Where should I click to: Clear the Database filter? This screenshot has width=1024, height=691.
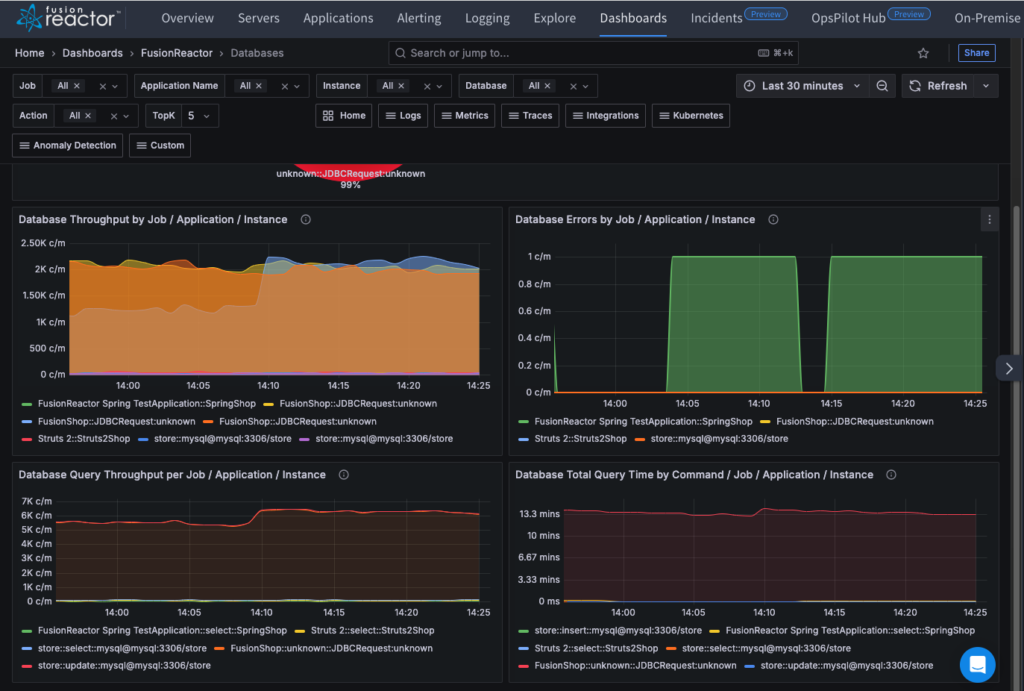click(573, 86)
